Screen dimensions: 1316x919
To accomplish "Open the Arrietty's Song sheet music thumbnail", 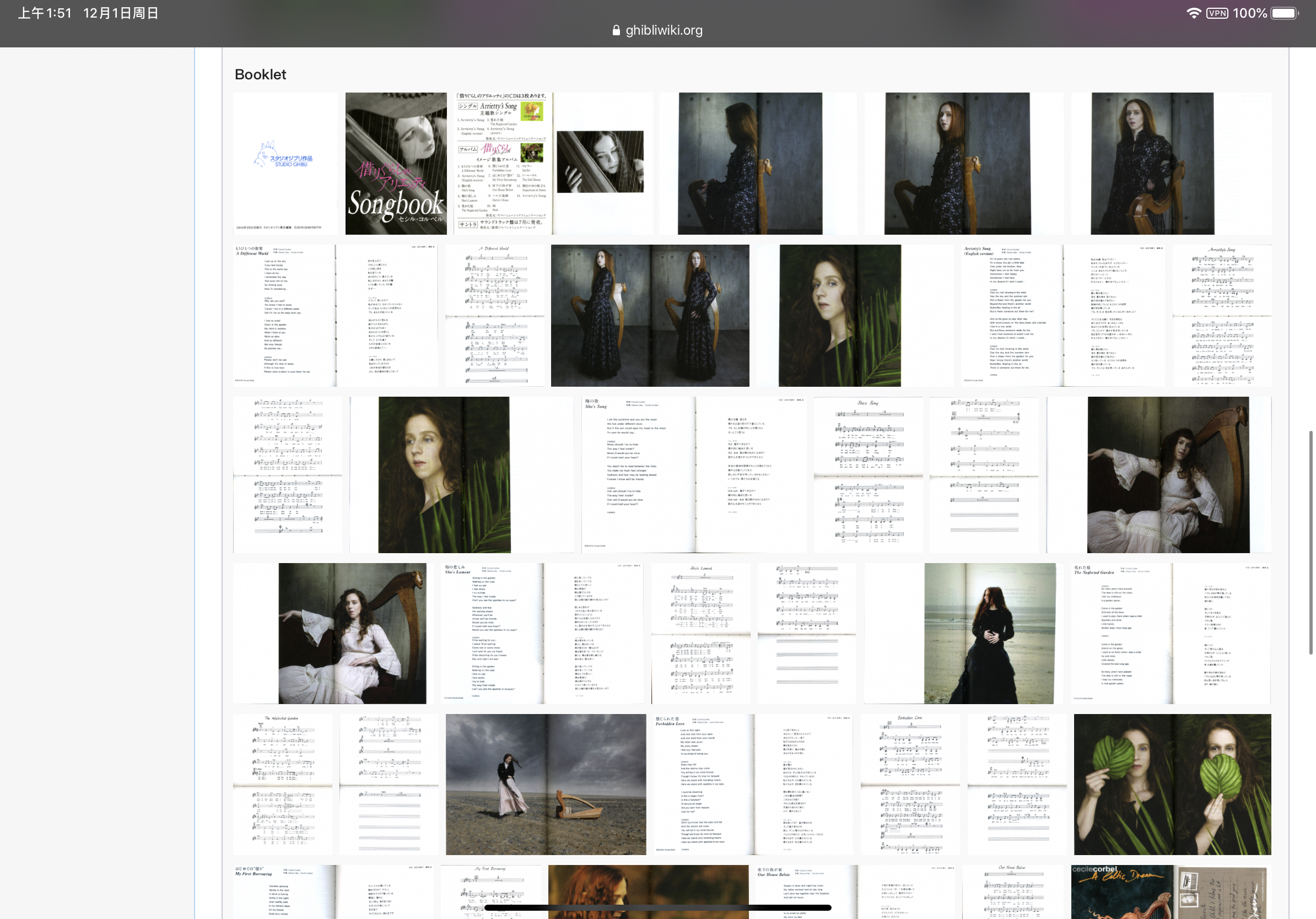I will click(1222, 315).
